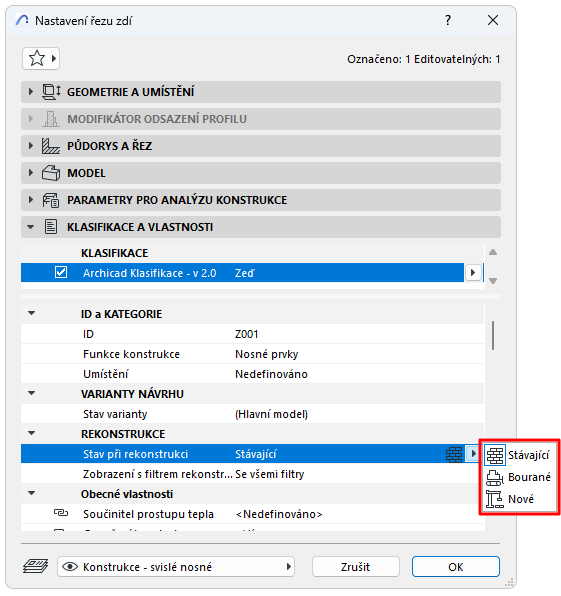Click the Nové construction icon in popup
The image size is (561, 596).
[494, 499]
